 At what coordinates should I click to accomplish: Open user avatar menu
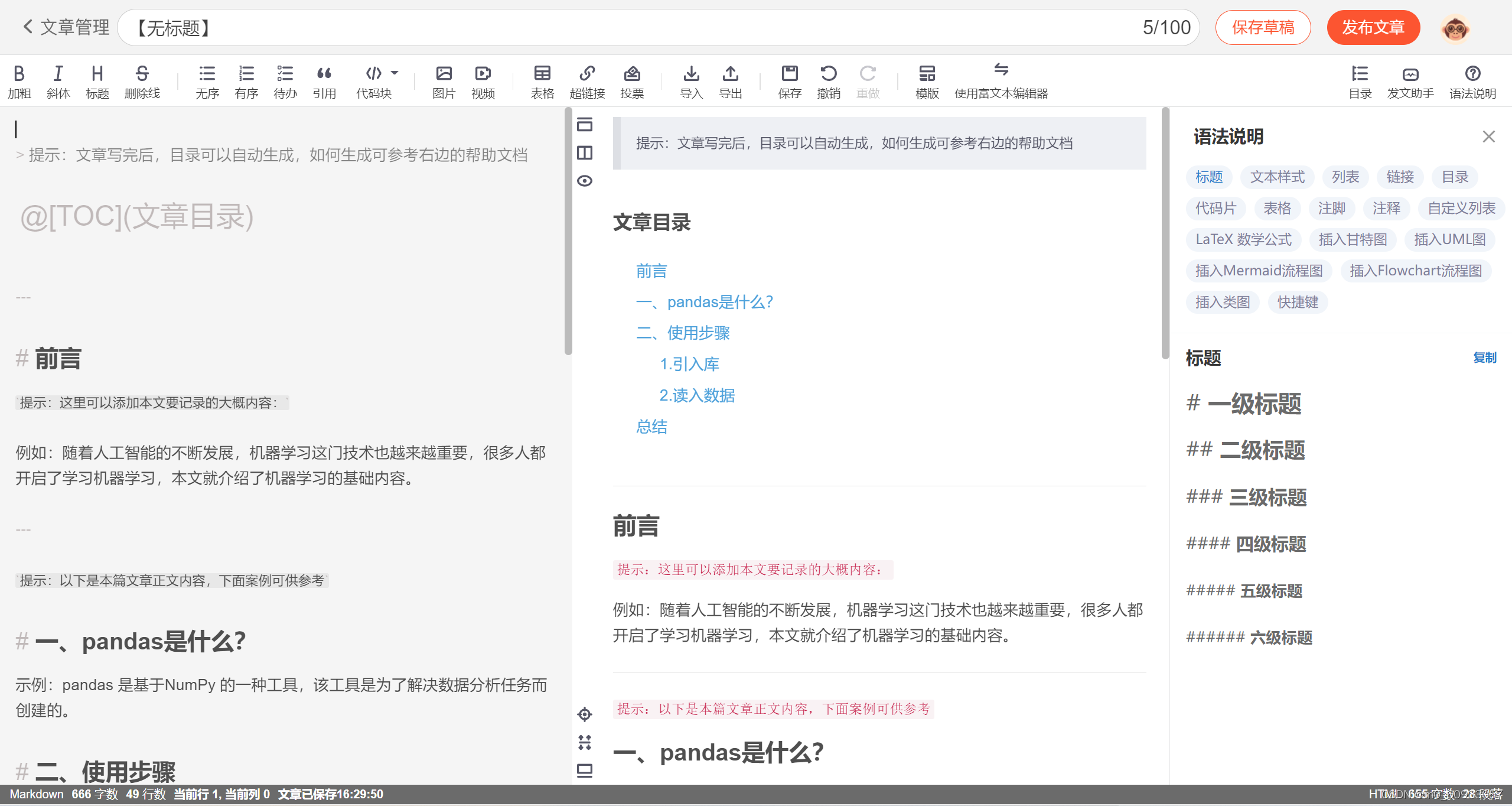click(x=1455, y=28)
